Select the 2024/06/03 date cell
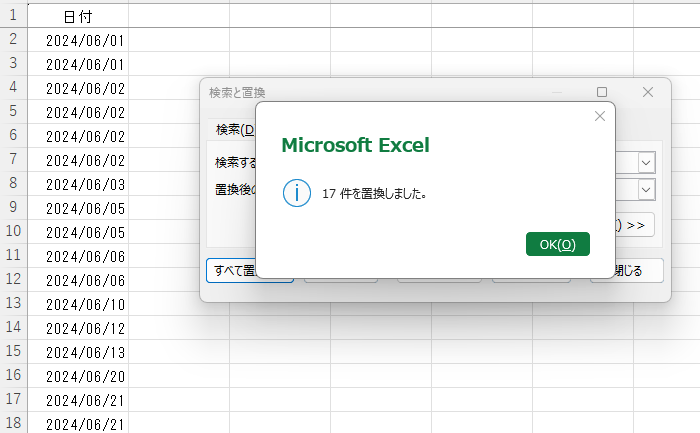 click(x=78, y=184)
